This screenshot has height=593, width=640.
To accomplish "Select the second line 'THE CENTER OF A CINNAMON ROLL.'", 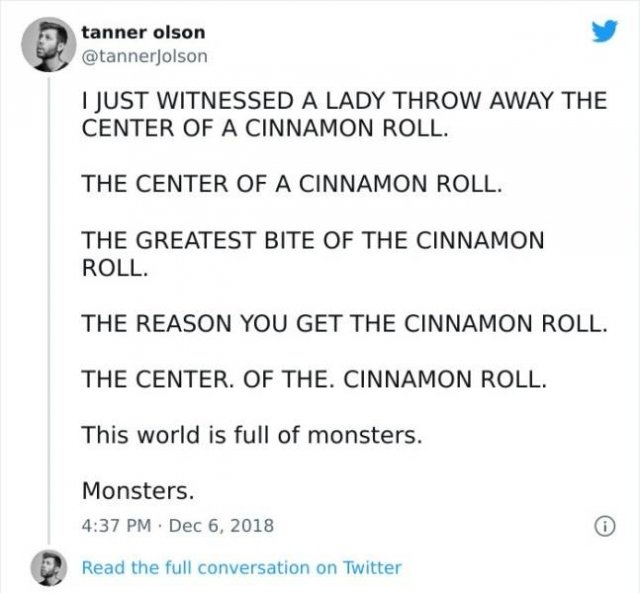I will pos(289,185).
